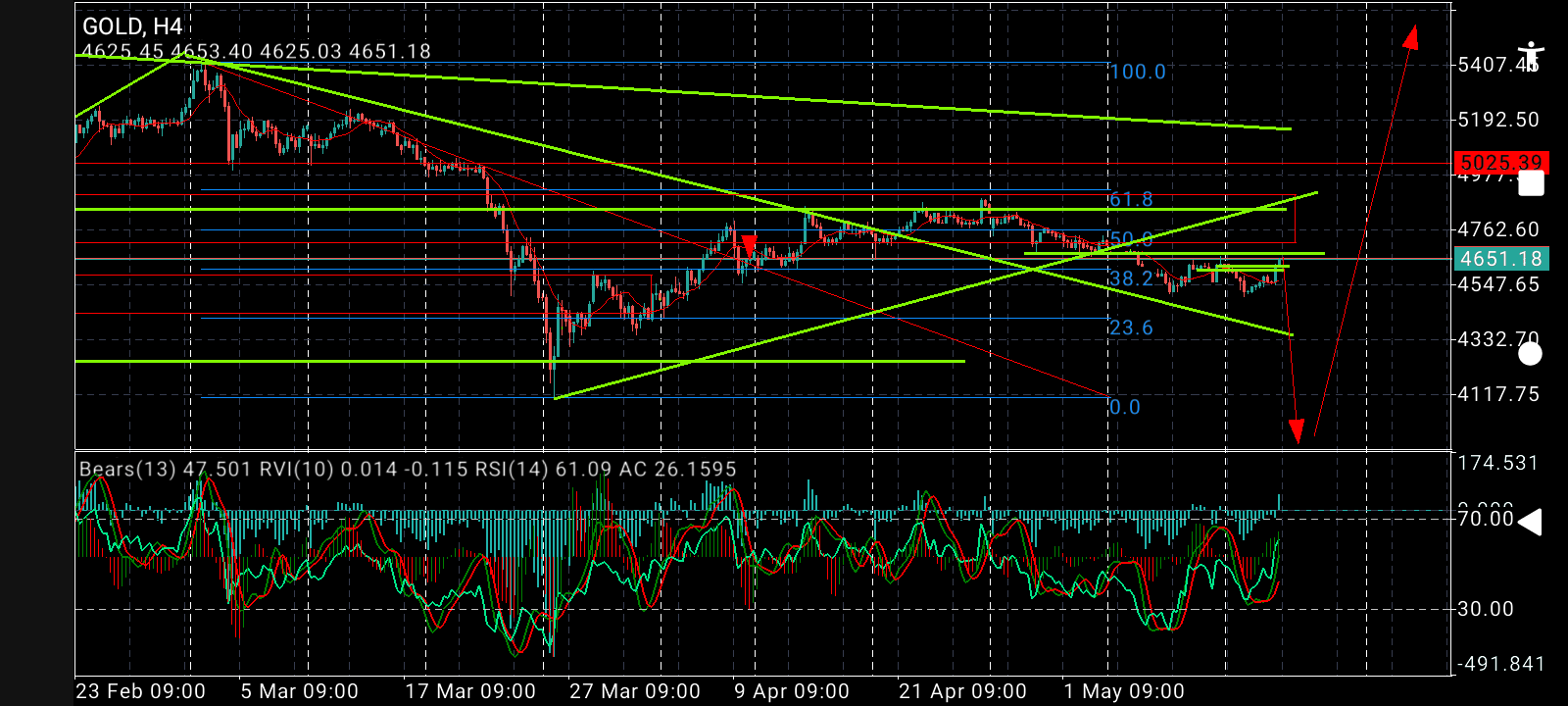Open recent apps with the square button

click(1530, 183)
